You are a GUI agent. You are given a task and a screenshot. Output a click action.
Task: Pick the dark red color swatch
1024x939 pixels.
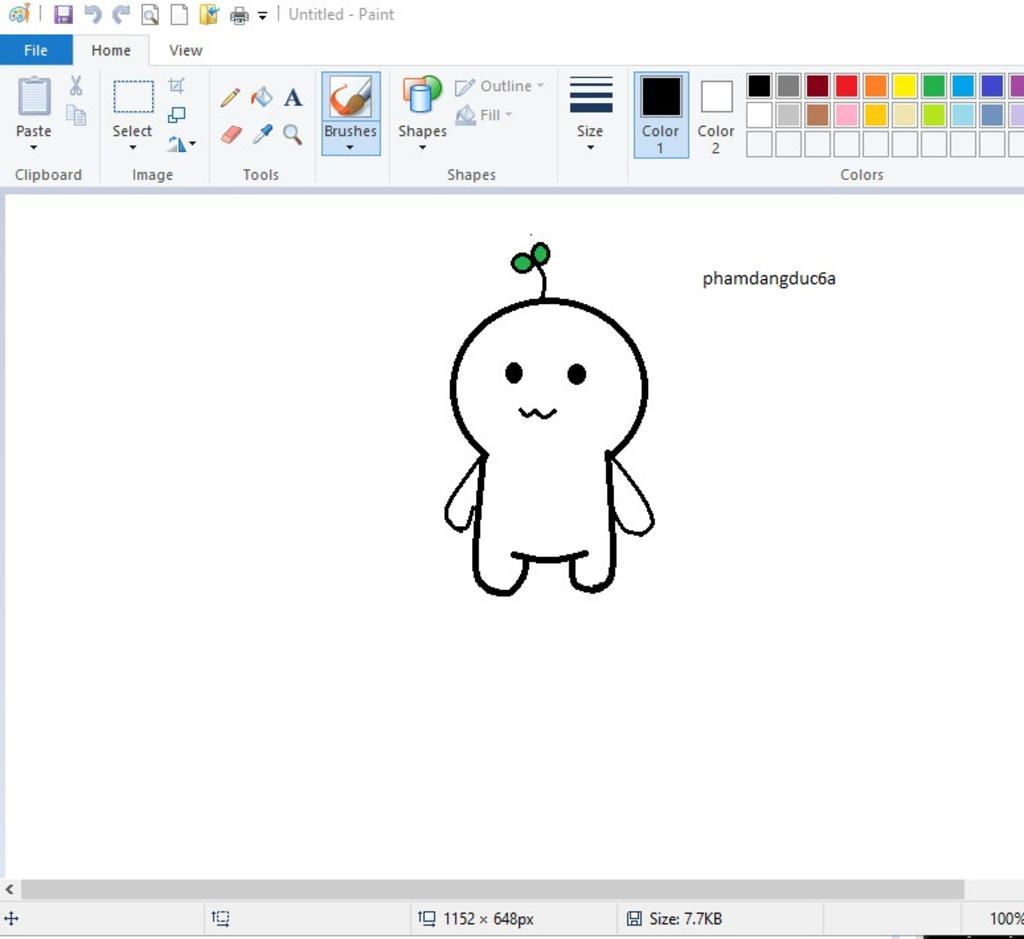pos(817,86)
